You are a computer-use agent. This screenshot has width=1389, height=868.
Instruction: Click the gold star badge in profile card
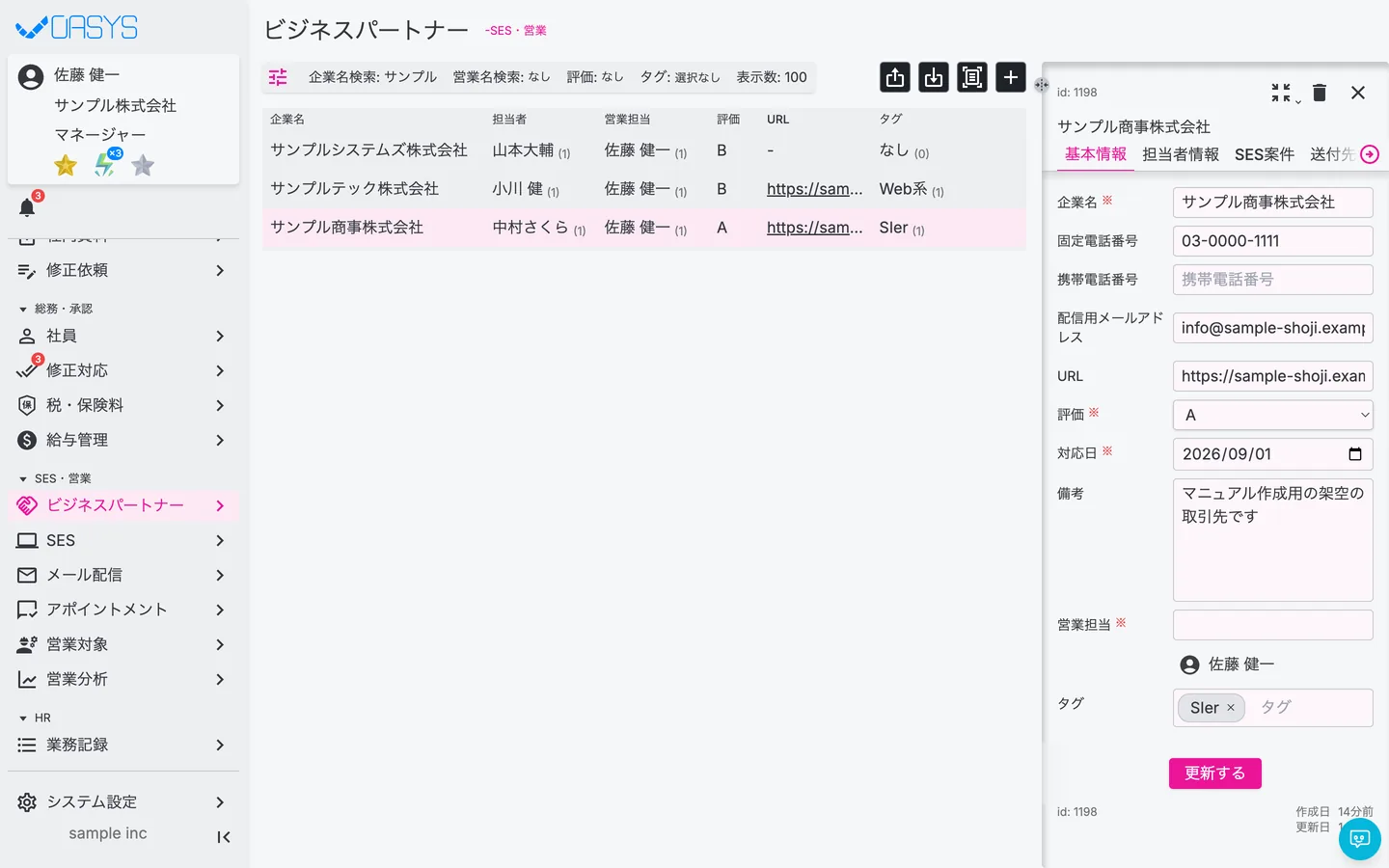pyautogui.click(x=66, y=166)
